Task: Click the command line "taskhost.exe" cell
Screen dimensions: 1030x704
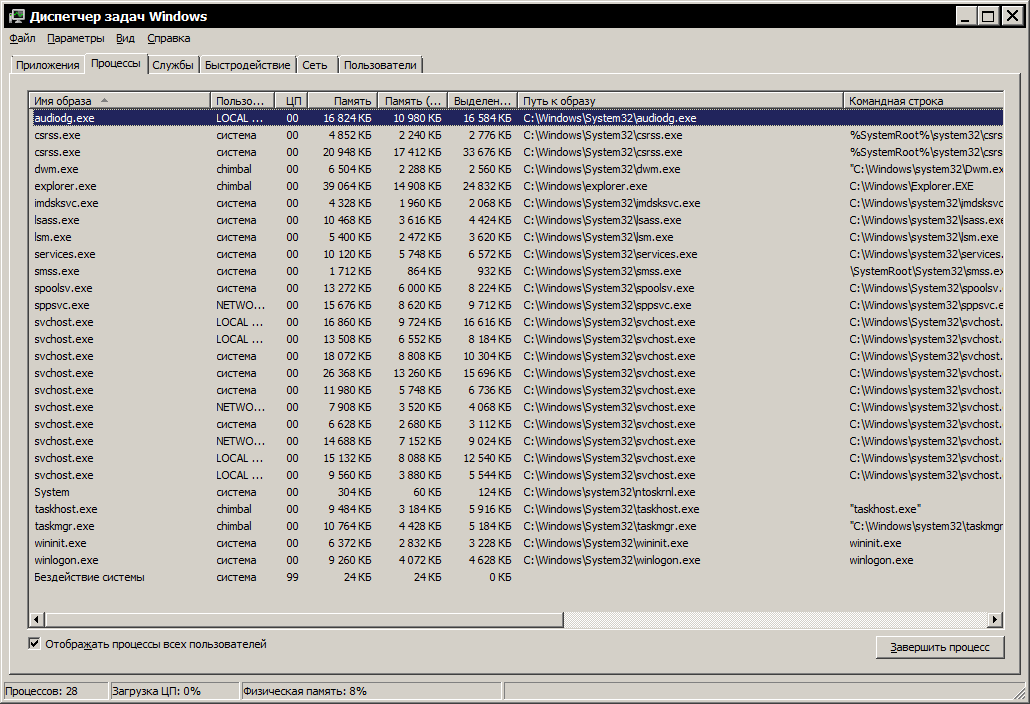Action: (885, 509)
